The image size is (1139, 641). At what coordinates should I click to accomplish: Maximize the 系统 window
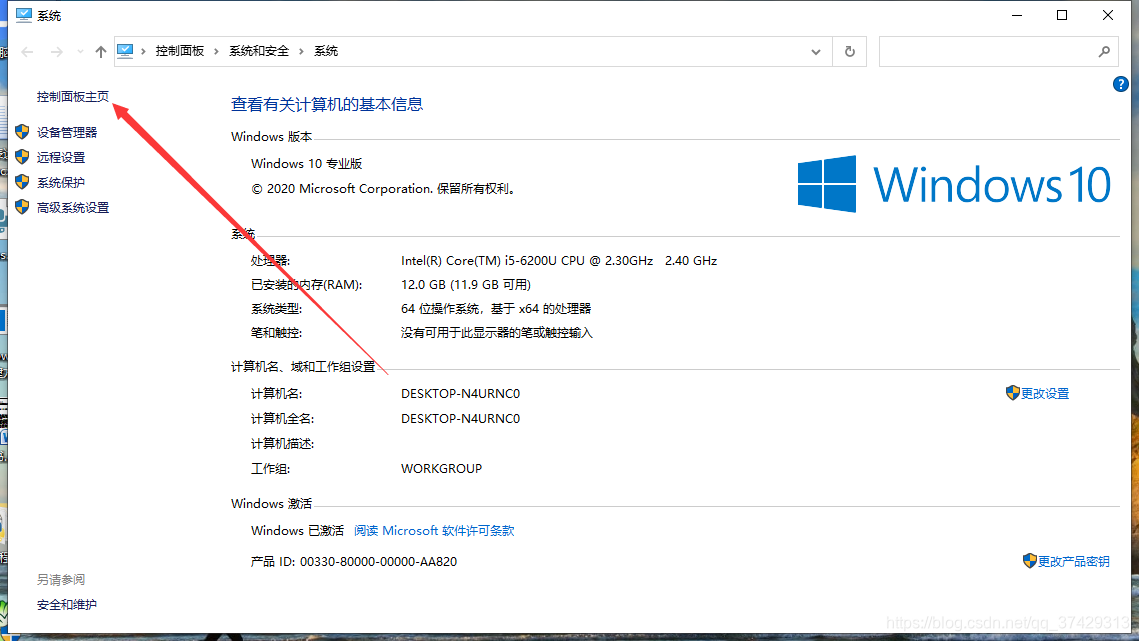(1062, 15)
